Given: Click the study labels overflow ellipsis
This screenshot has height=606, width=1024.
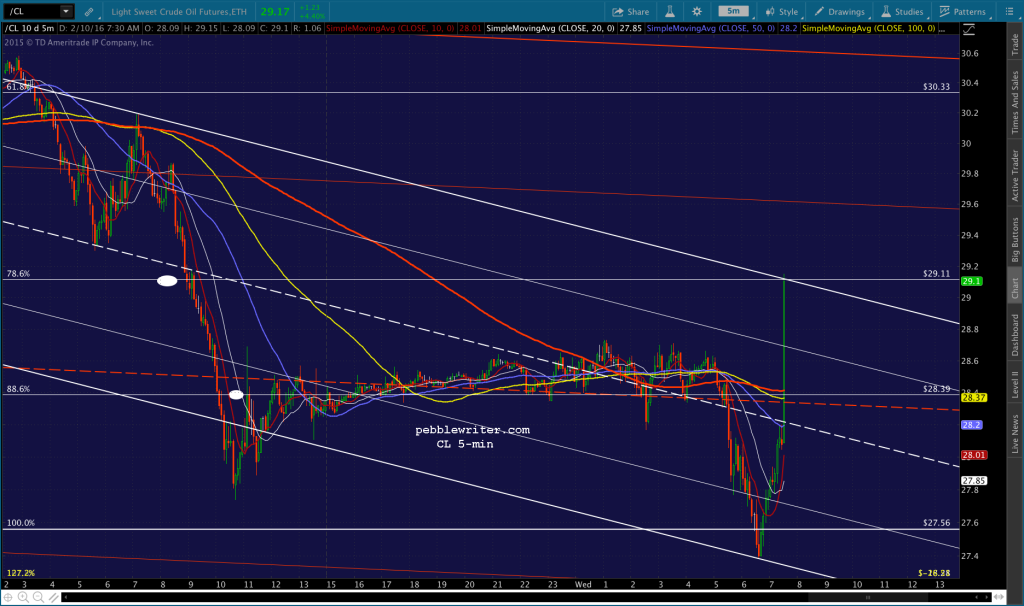Looking at the screenshot, I should (943, 29).
